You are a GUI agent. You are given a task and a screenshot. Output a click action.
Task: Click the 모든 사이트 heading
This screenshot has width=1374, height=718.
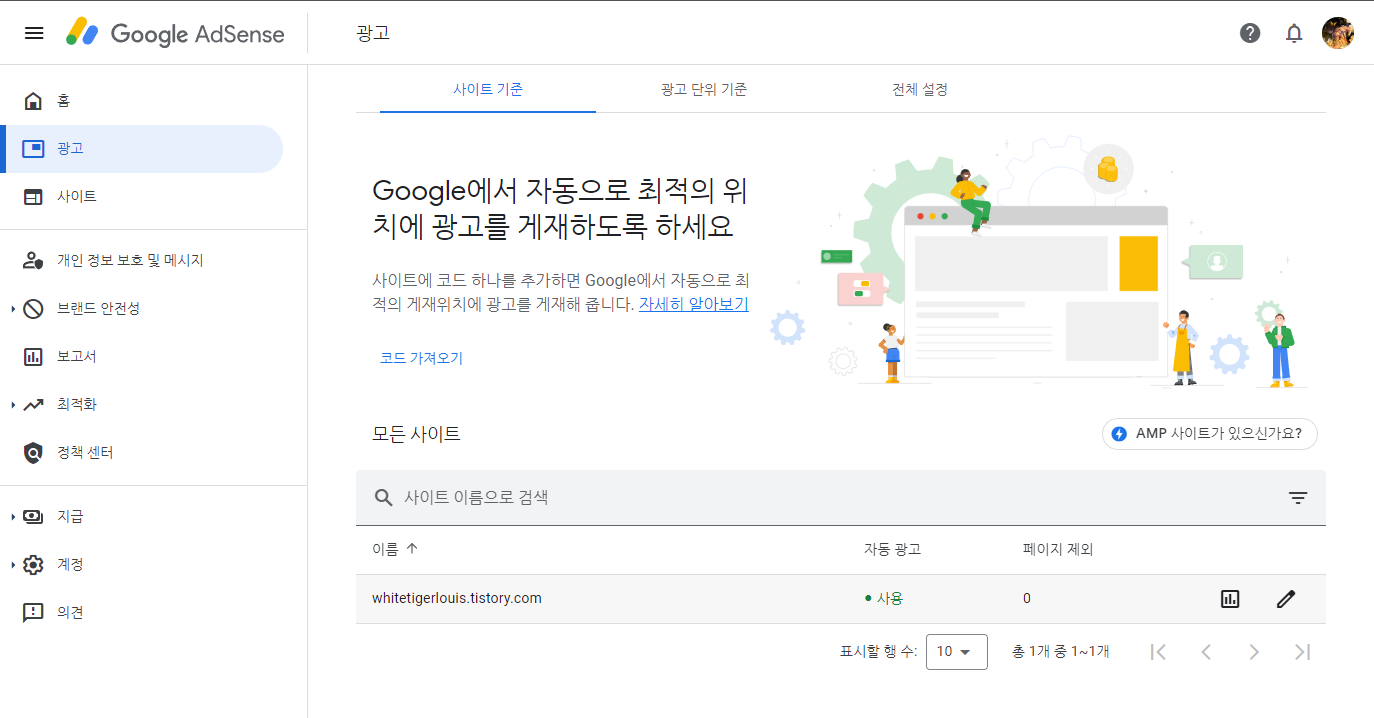coord(416,434)
